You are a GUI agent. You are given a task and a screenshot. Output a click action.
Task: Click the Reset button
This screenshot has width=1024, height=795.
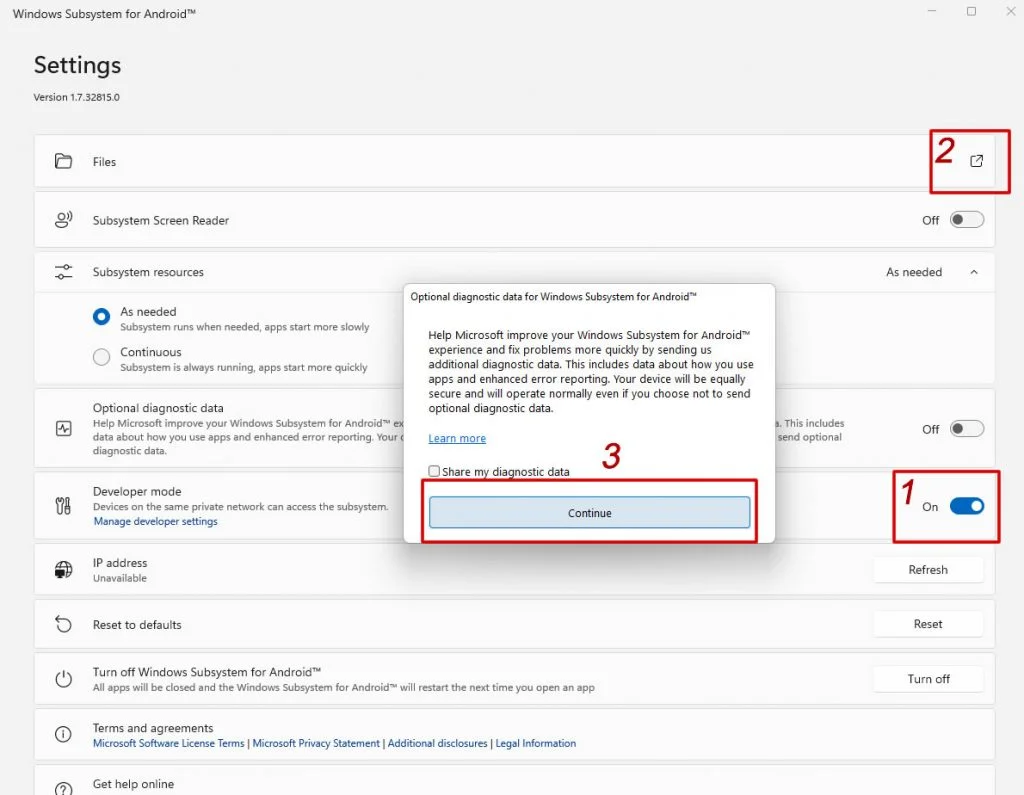click(x=928, y=624)
